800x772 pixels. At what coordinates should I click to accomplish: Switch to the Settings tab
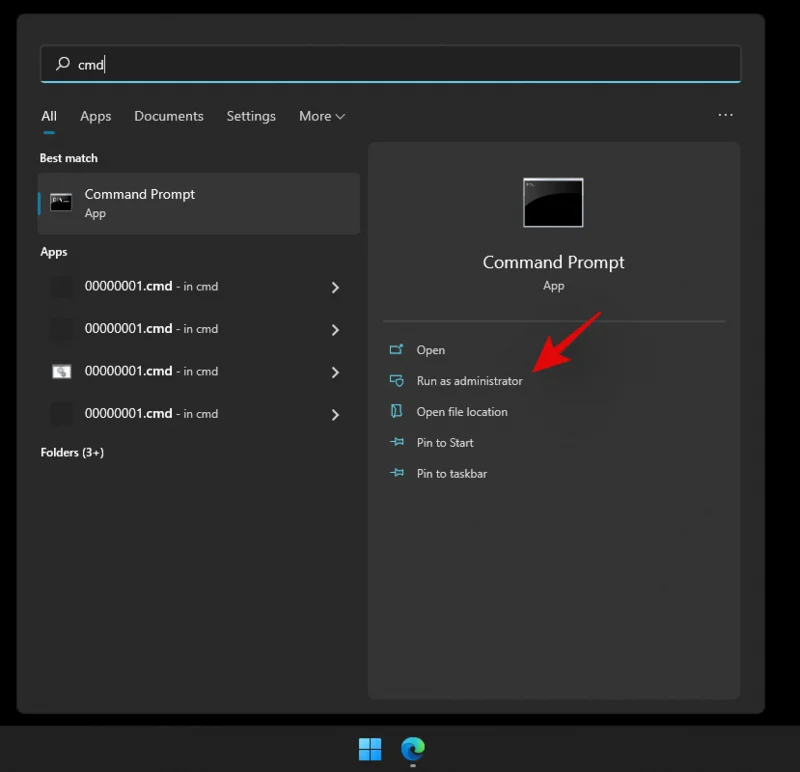(x=251, y=116)
